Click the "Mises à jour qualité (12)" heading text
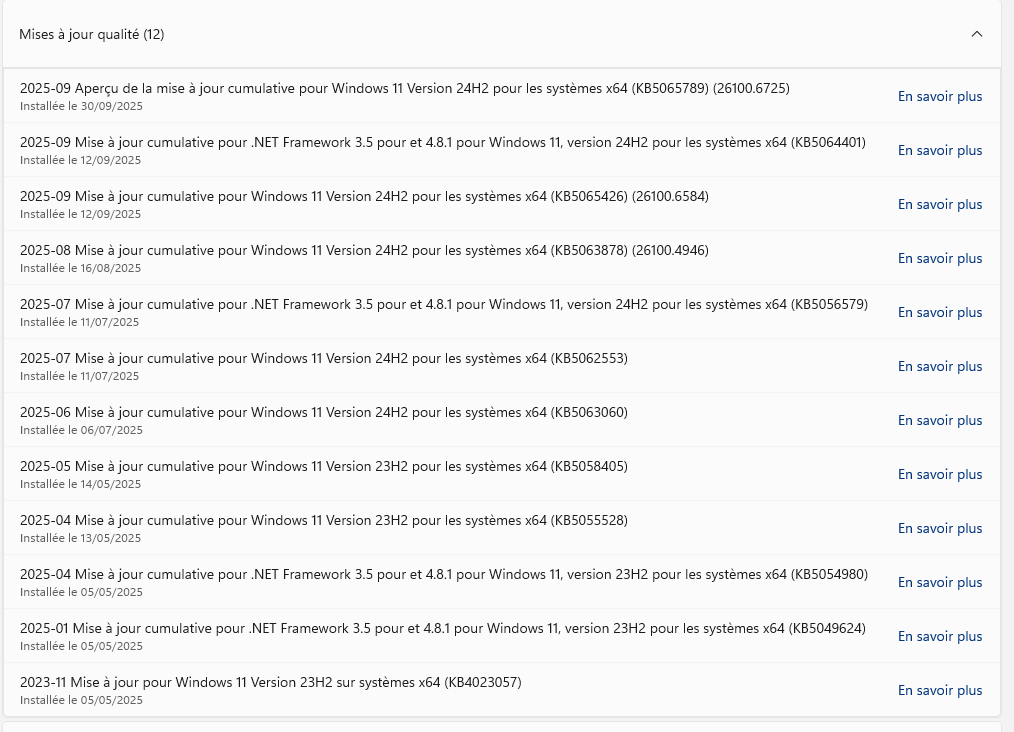Screen dimensions: 1014x732 (x=92, y=34)
